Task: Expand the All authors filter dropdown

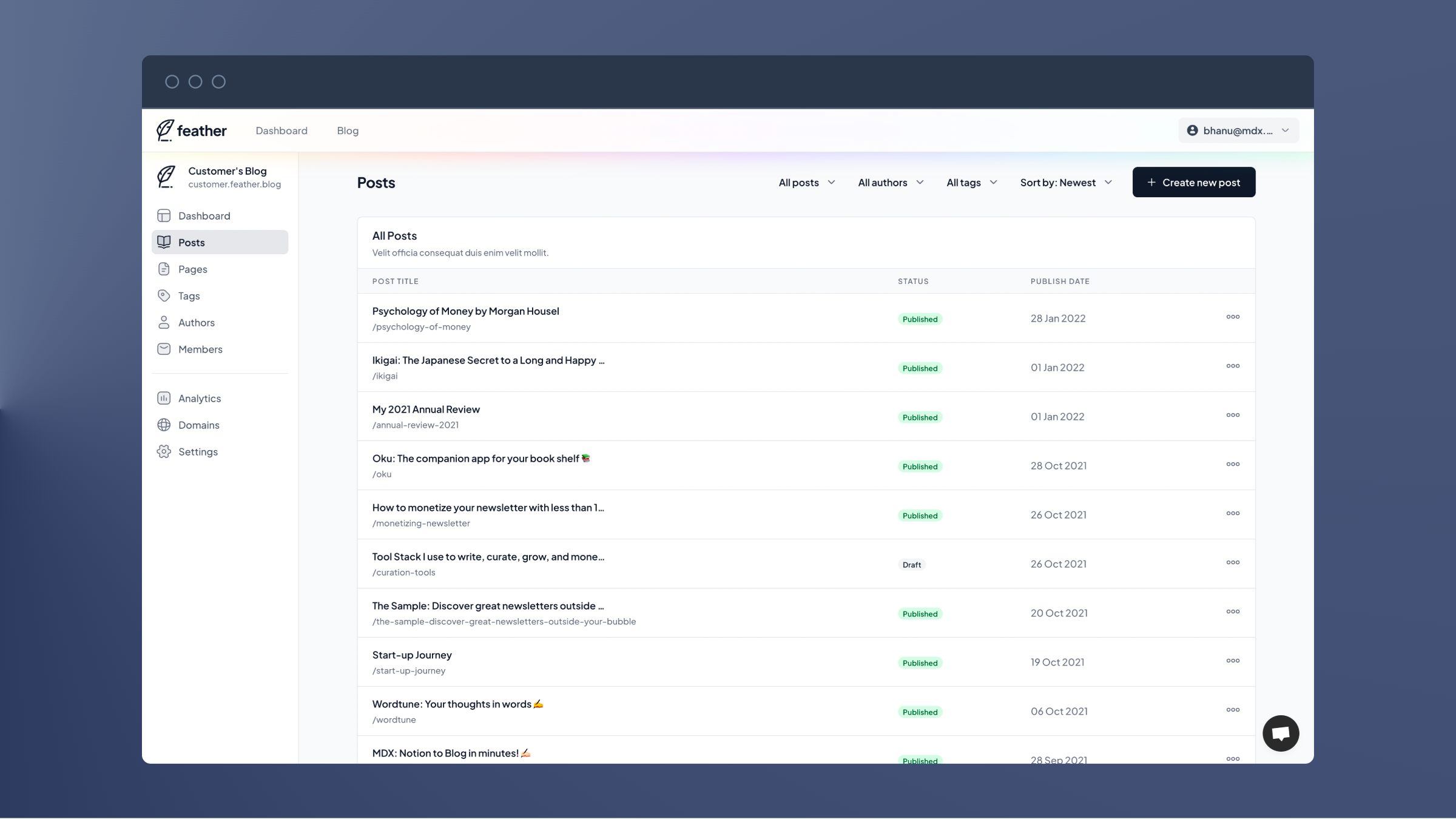Action: (x=891, y=182)
